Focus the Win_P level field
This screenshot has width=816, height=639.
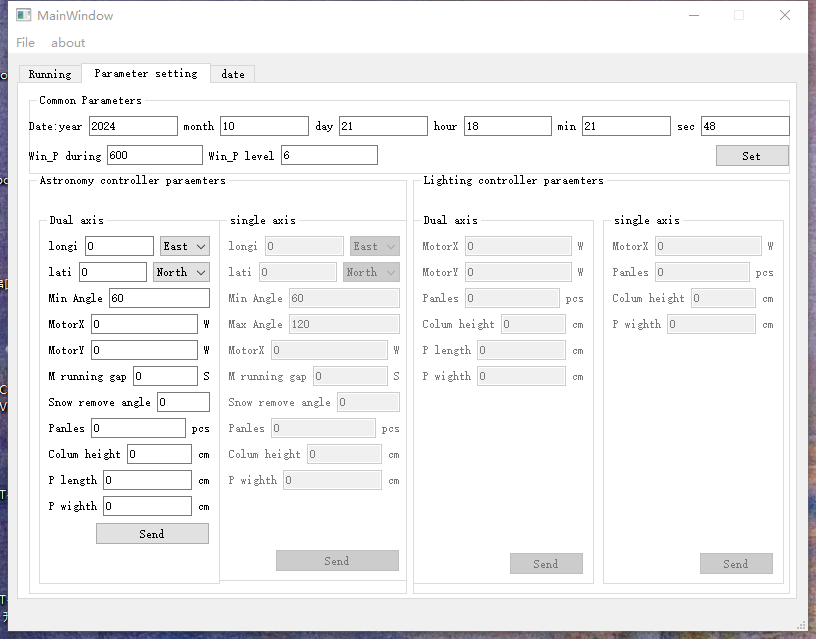(x=329, y=155)
